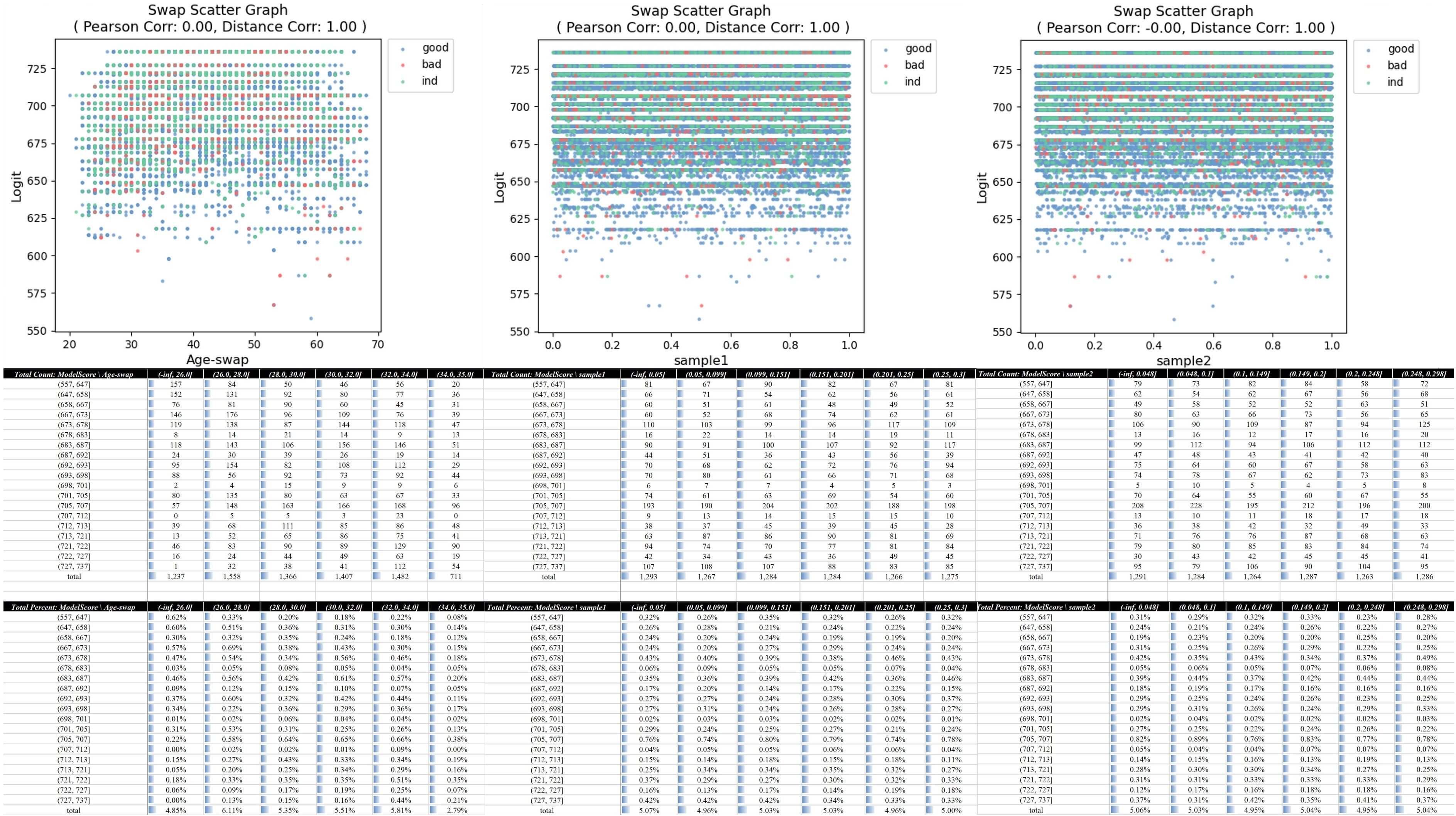
Task: Select 'Total Count: ModelScore \ Age-swap' table header
Action: [74, 374]
